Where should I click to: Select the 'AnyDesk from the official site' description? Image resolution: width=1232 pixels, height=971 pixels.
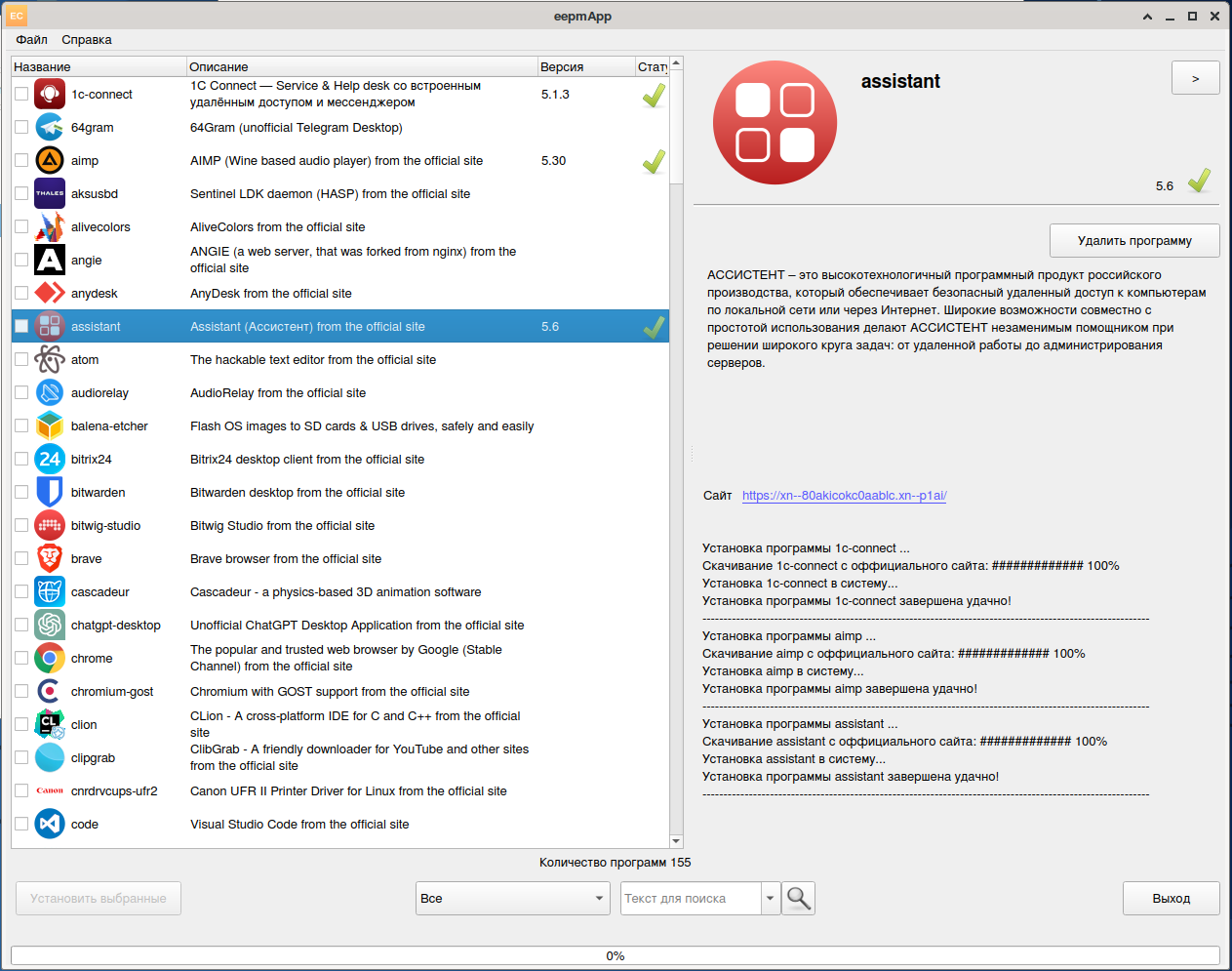point(271,294)
